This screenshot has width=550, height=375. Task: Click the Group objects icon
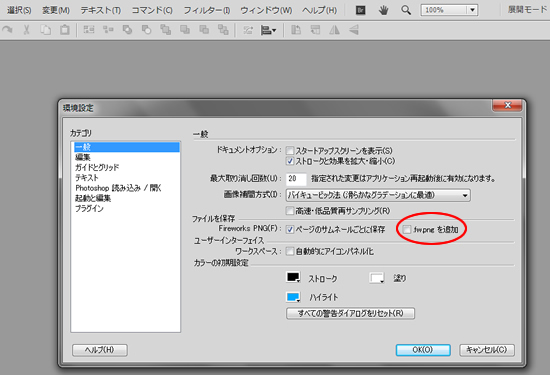click(x=89, y=30)
